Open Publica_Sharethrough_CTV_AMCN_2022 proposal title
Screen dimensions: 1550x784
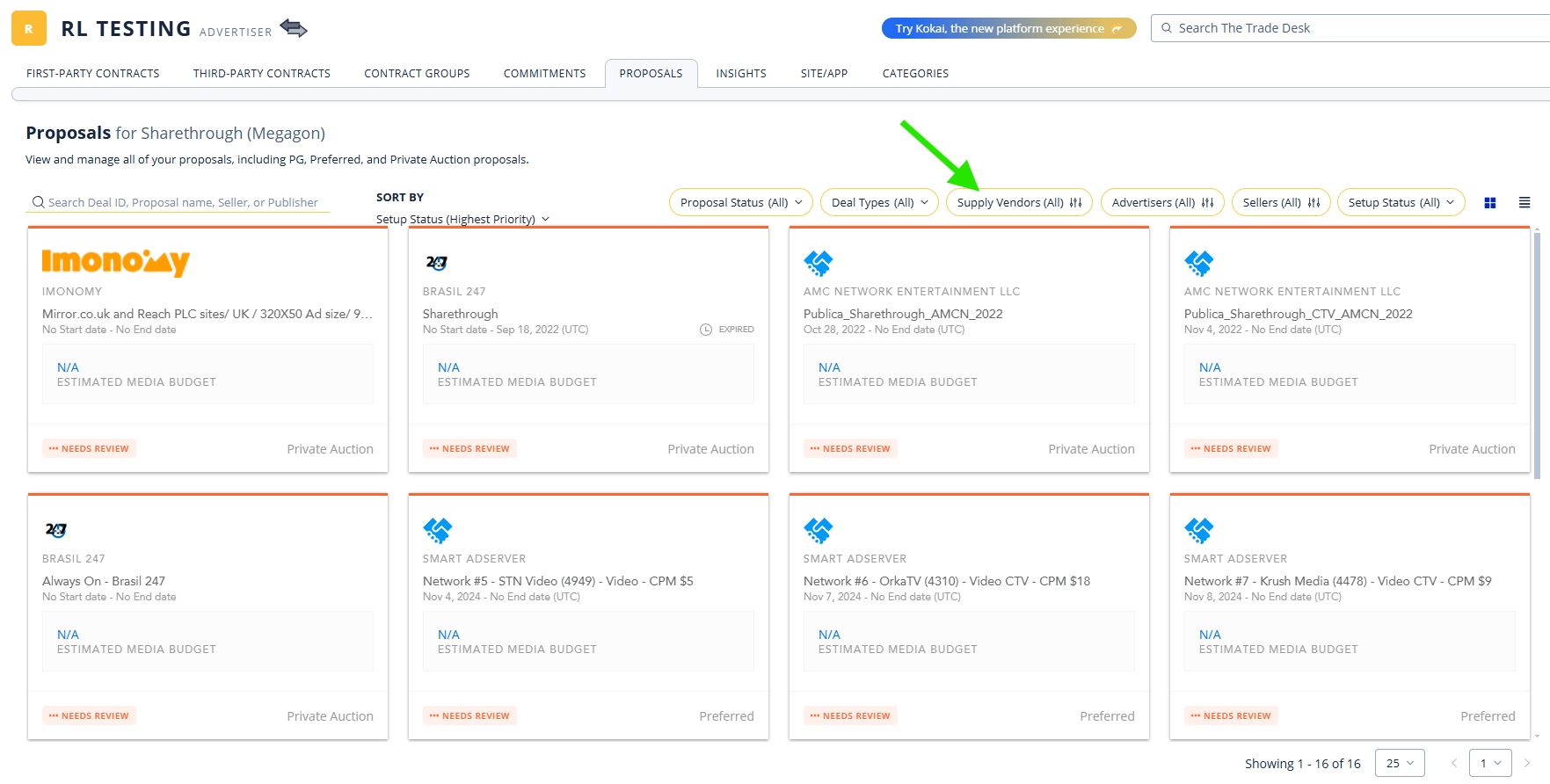point(1299,314)
